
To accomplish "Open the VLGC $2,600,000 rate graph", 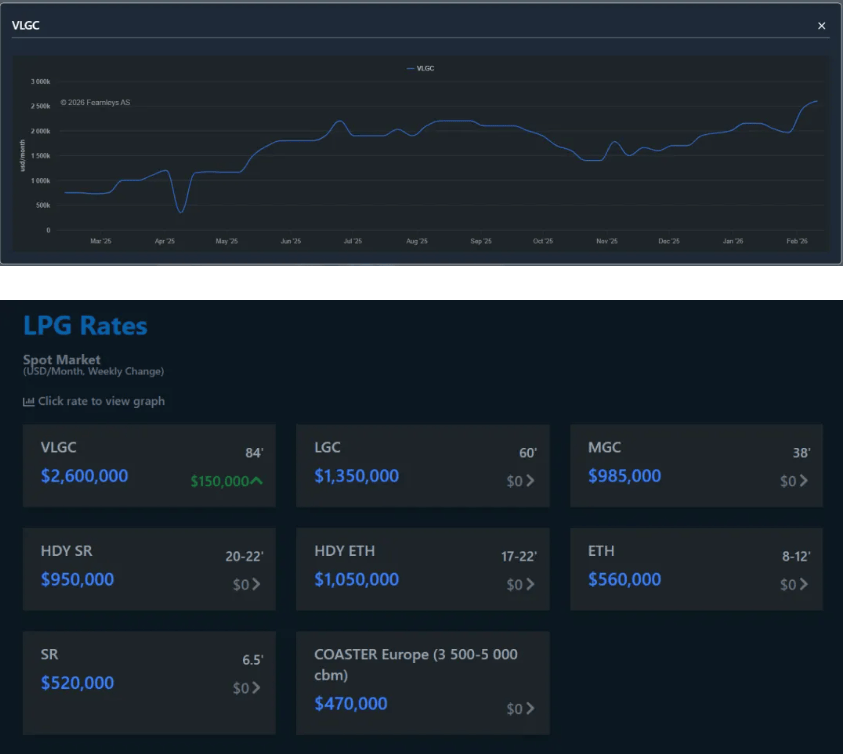I will click(x=84, y=476).
